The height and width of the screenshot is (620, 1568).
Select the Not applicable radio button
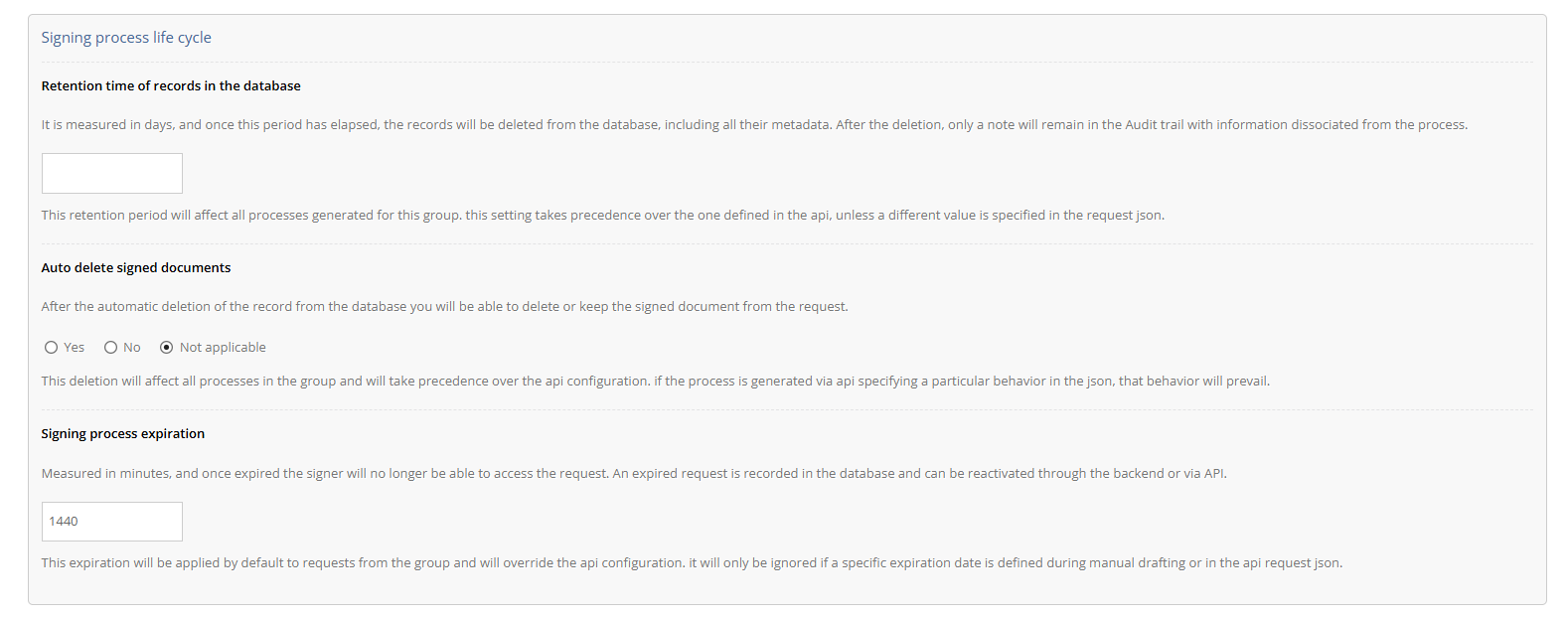166,348
